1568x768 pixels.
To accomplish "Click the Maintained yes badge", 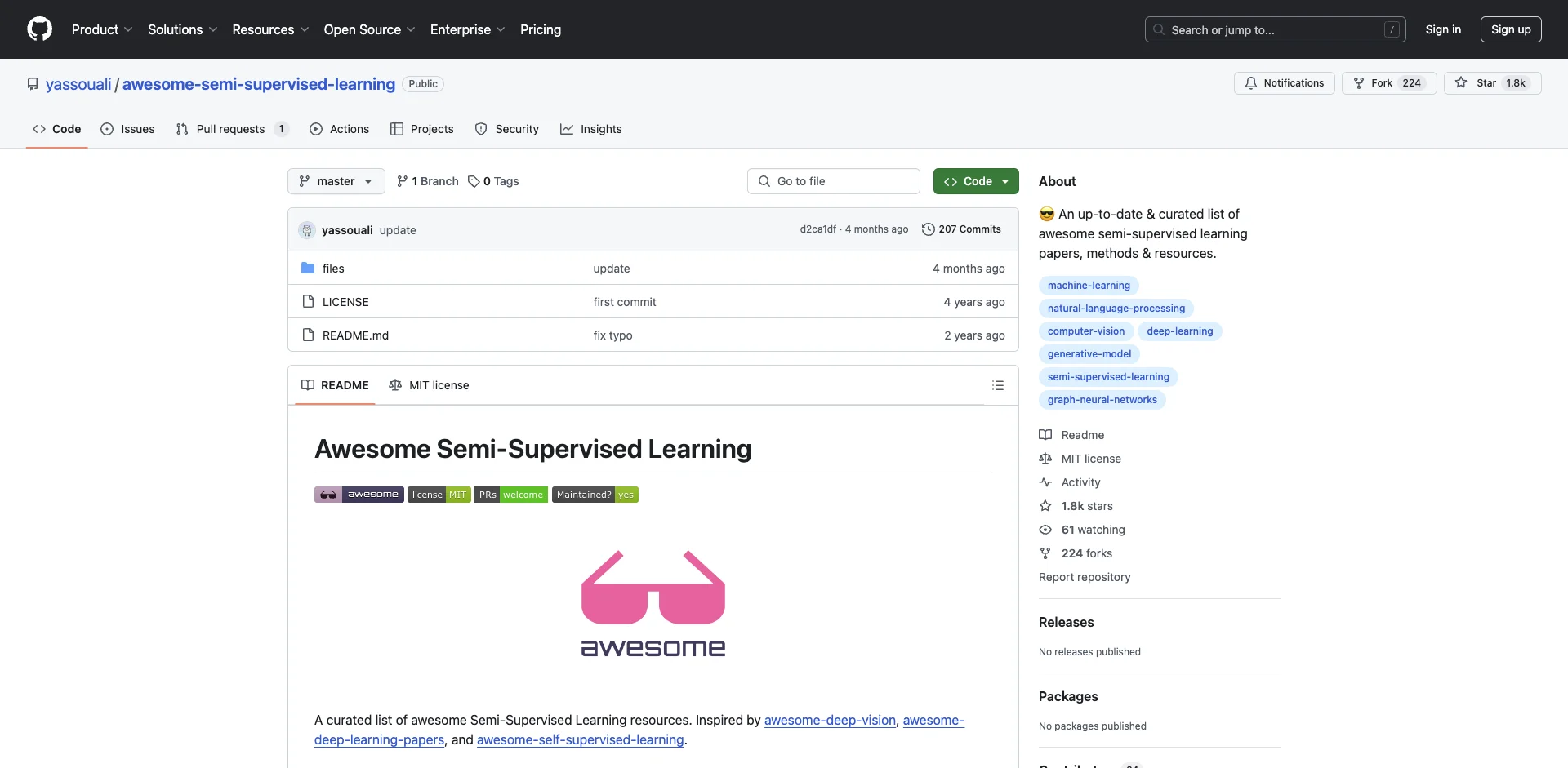I will [595, 495].
